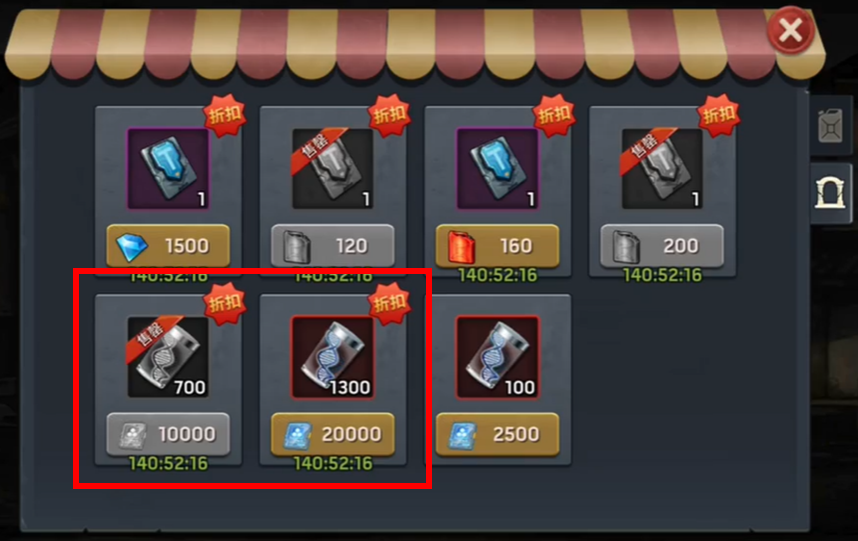Select the sold-out 700 DNA vial
The height and width of the screenshot is (541, 858).
168,357
